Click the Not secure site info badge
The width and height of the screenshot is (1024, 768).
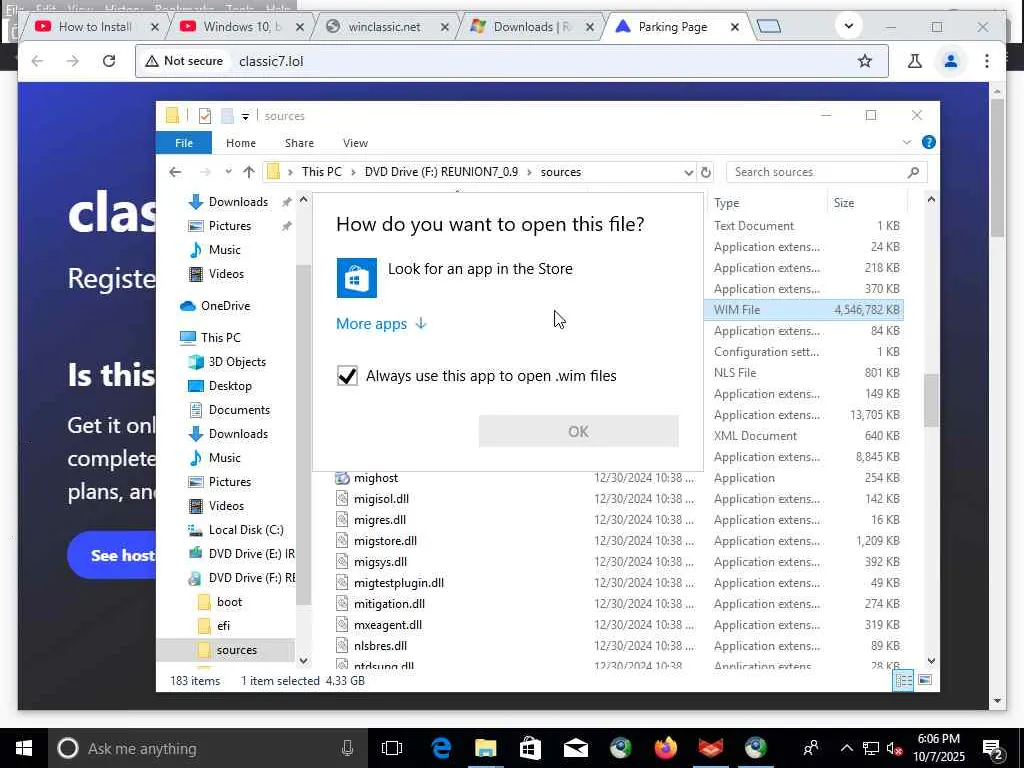coord(184,61)
